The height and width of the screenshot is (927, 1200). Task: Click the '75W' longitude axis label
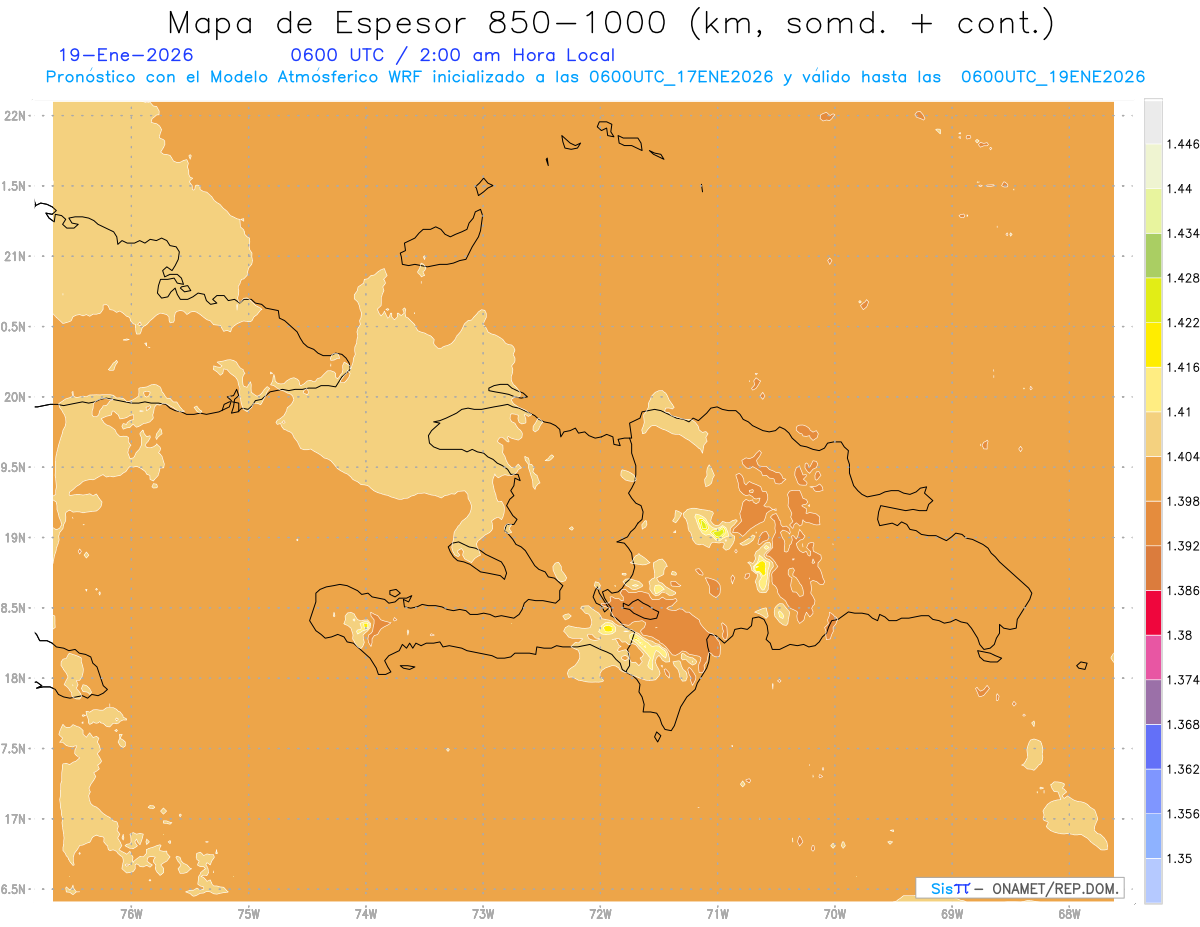[248, 915]
